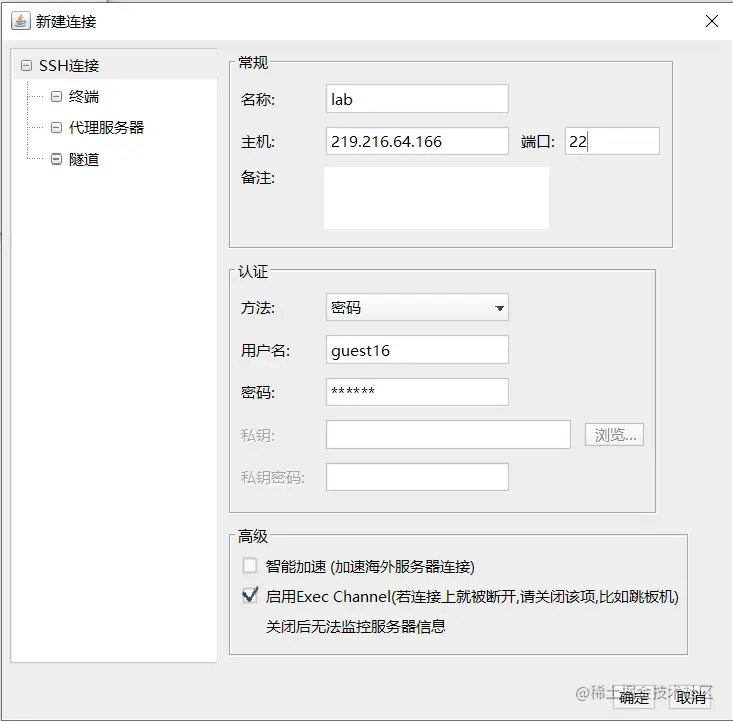Image resolution: width=733 pixels, height=721 pixels.
Task: Cancel with the 取消 button
Action: pyautogui.click(x=690, y=697)
